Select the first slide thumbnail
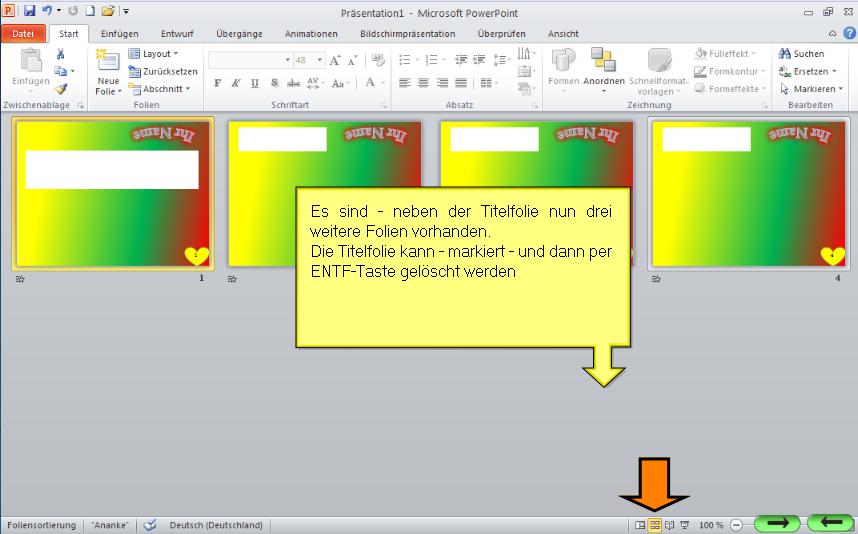The height and width of the screenshot is (534, 858). (x=112, y=194)
